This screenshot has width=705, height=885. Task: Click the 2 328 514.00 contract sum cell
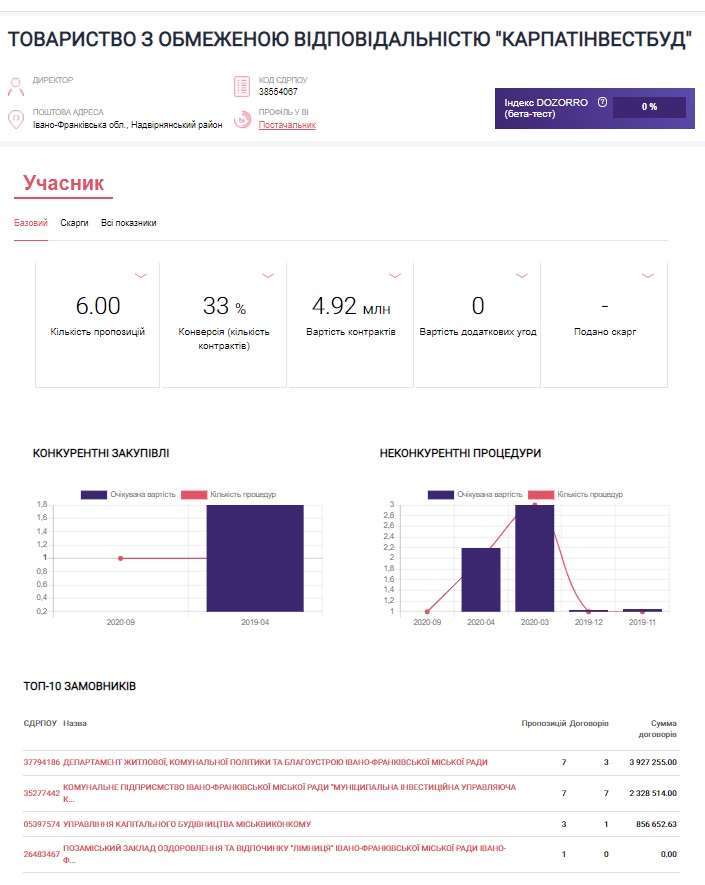653,793
